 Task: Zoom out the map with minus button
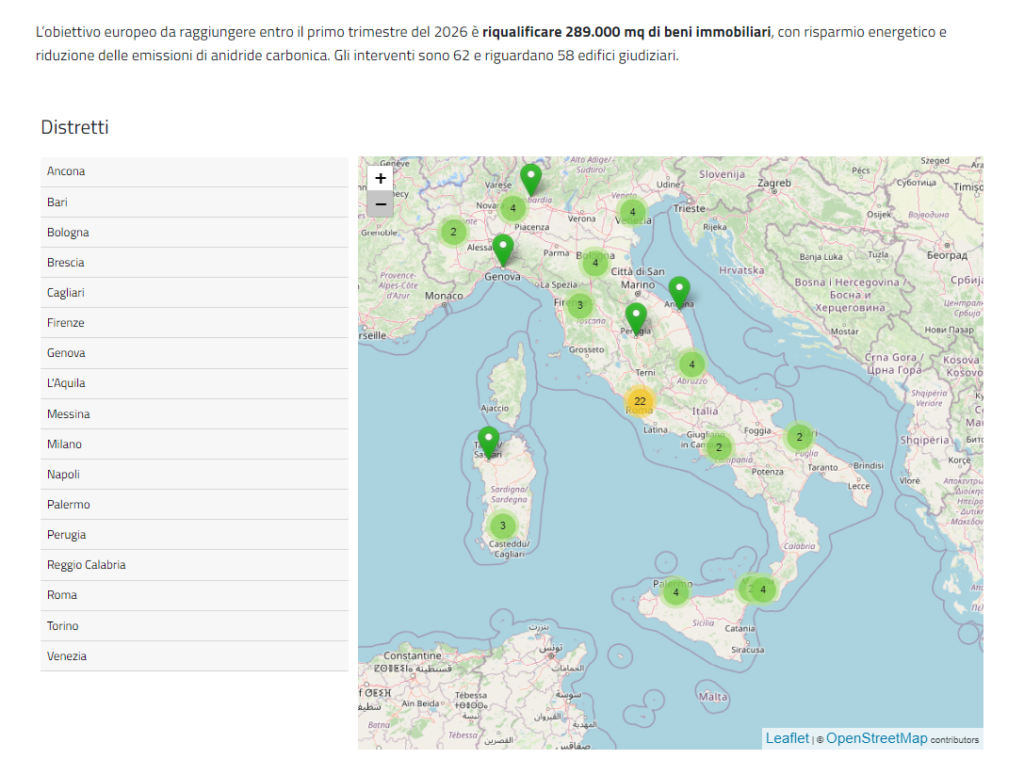point(380,205)
